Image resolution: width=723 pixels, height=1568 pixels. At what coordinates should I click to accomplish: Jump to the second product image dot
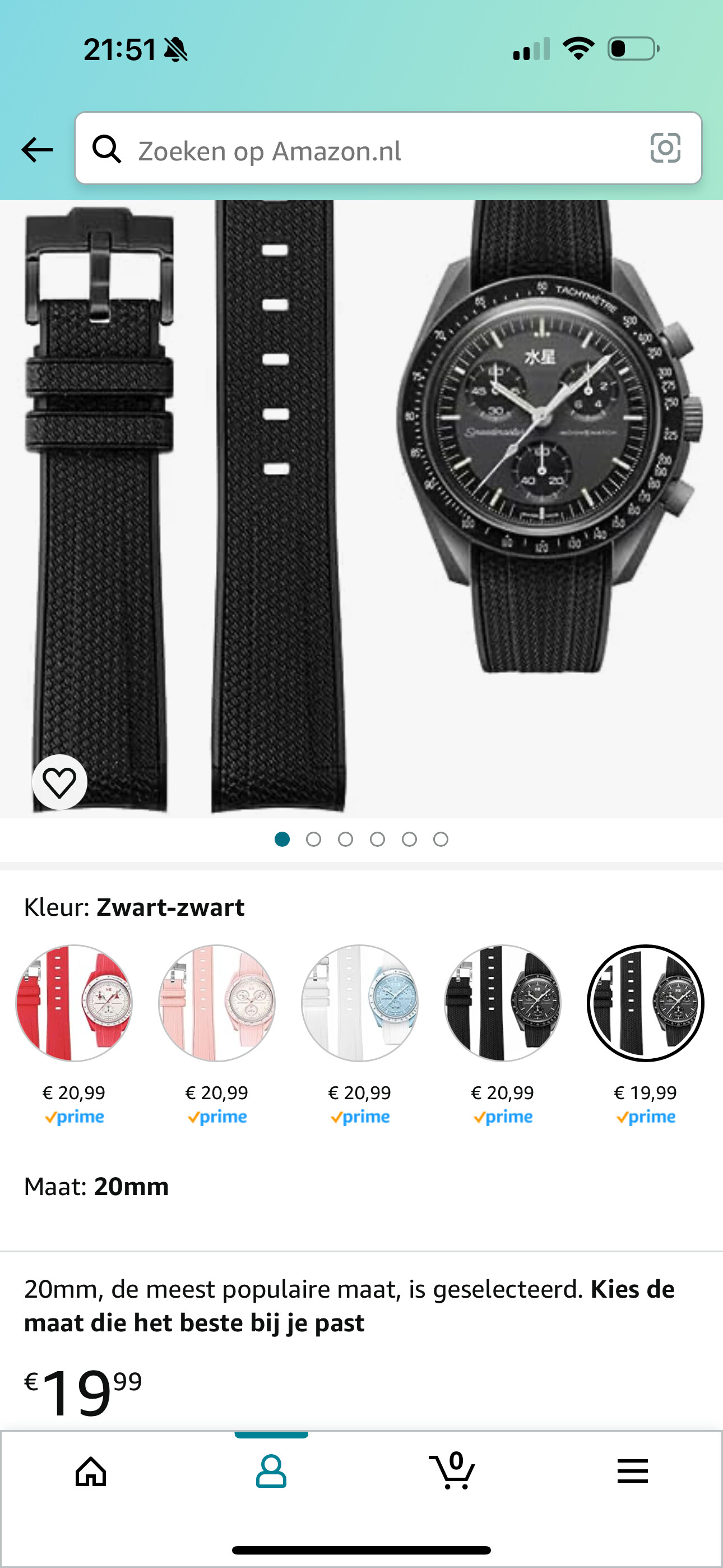pos(313,840)
